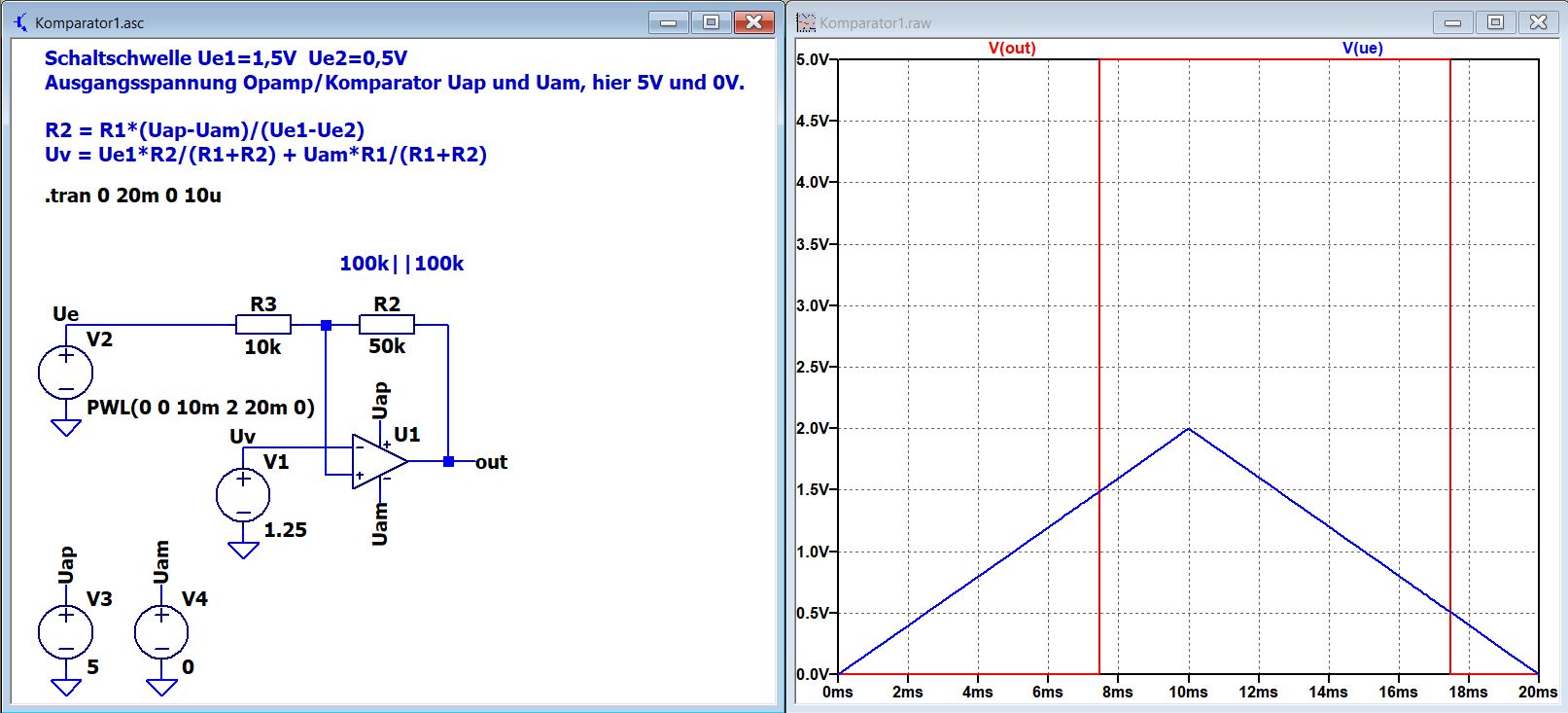Image resolution: width=1568 pixels, height=713 pixels.
Task: Click the 50k value under R2
Action: 387,346
